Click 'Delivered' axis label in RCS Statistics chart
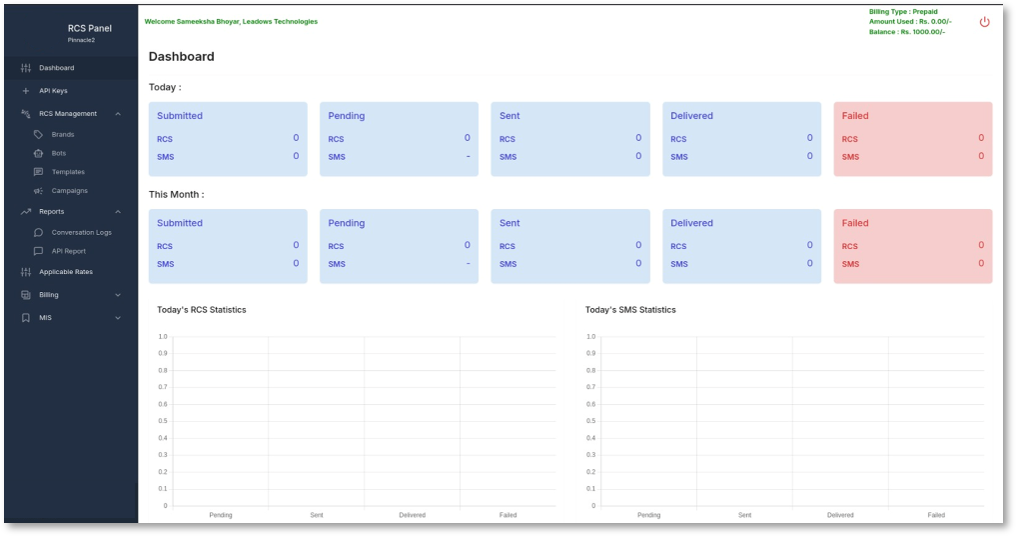Viewport: 1016px width, 536px height. [412, 515]
